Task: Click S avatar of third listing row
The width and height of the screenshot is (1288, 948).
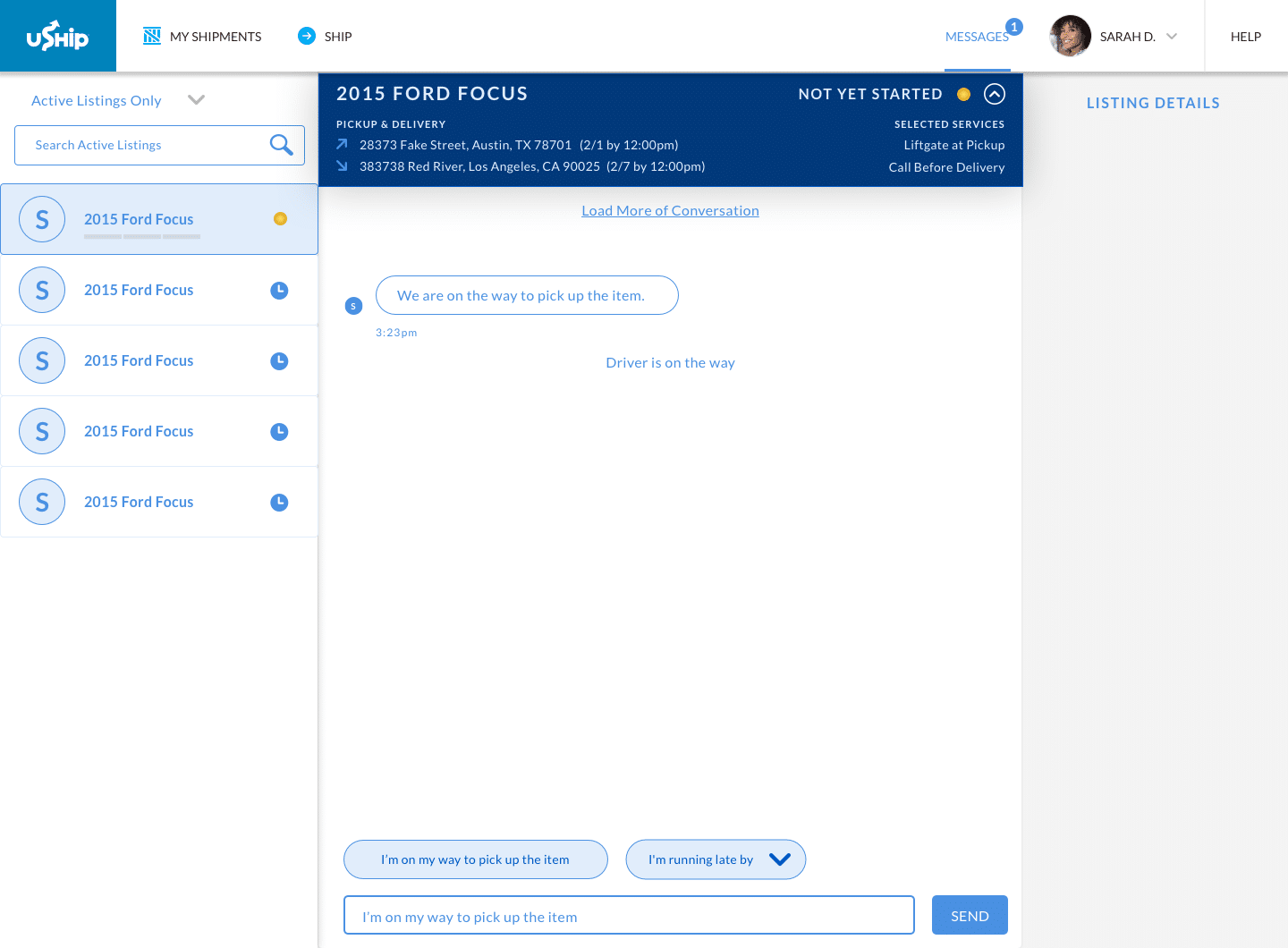Action: (42, 360)
